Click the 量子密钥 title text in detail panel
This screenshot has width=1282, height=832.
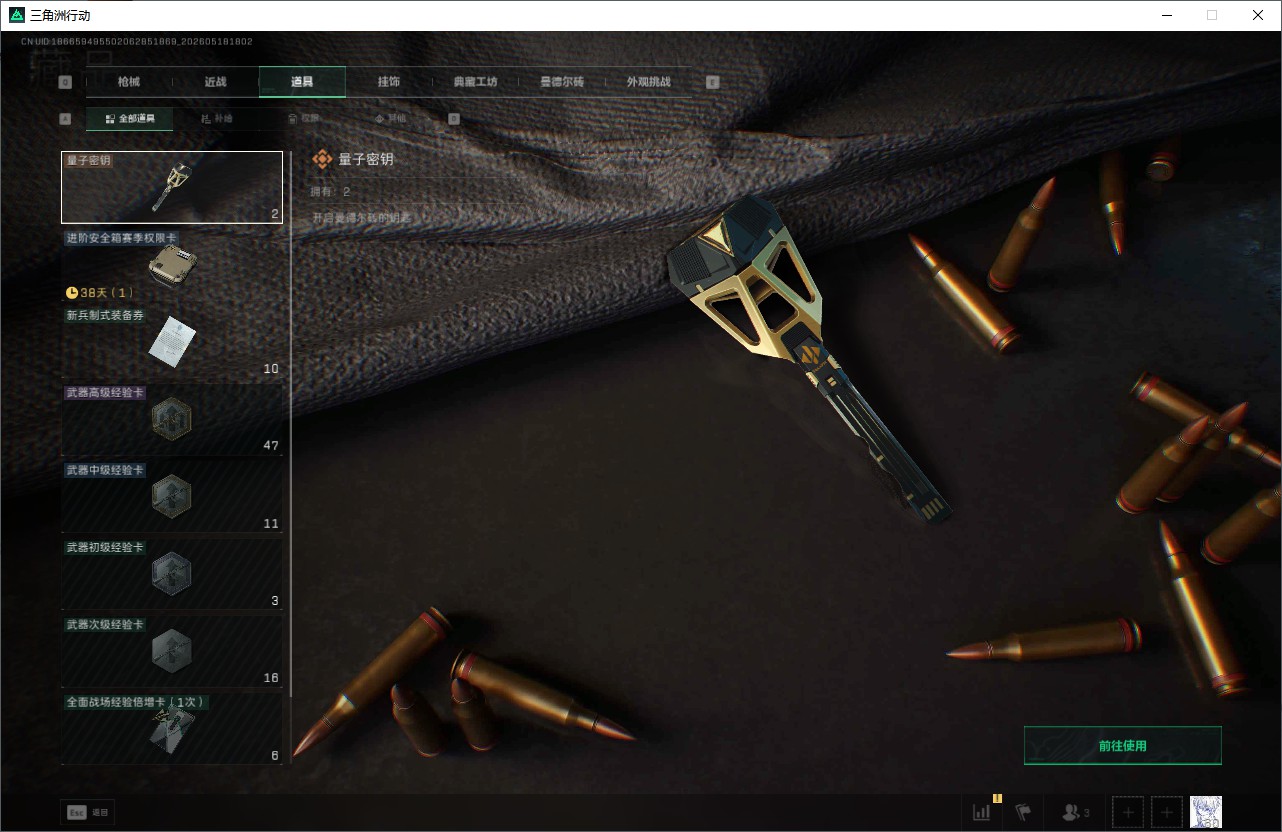pyautogui.click(x=366, y=159)
